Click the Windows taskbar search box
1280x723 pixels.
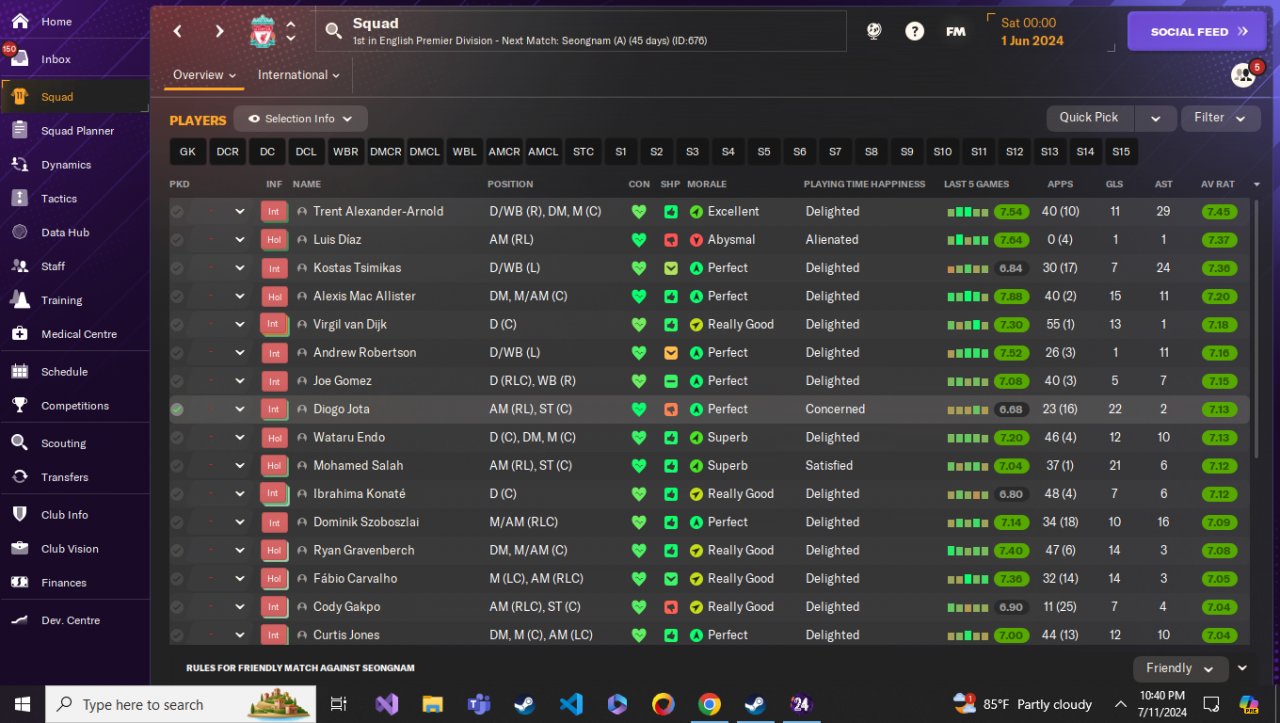180,704
